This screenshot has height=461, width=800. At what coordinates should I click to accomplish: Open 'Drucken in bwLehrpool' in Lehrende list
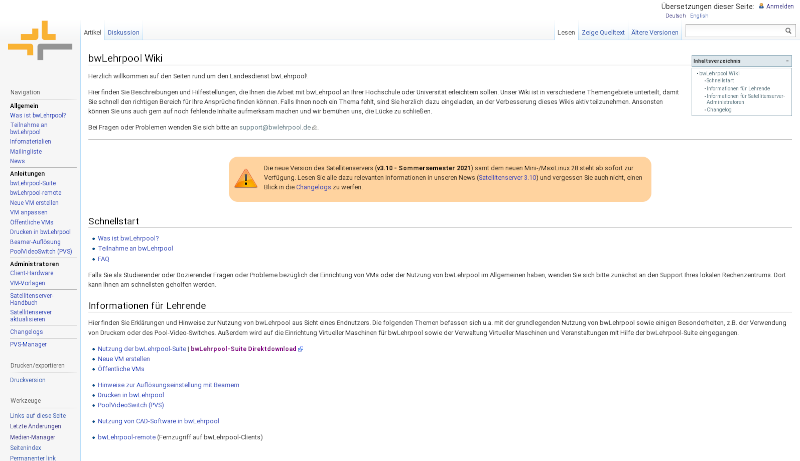[x=131, y=395]
